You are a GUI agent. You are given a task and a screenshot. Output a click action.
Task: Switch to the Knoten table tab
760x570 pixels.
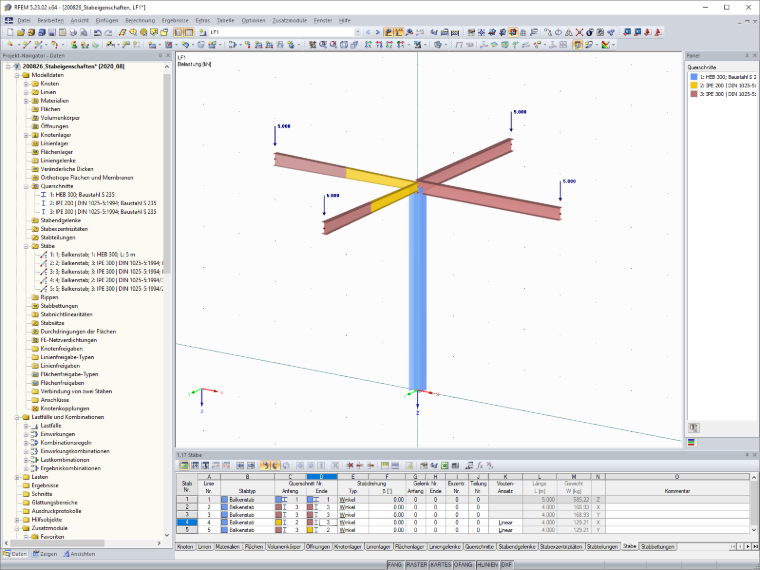click(x=185, y=547)
